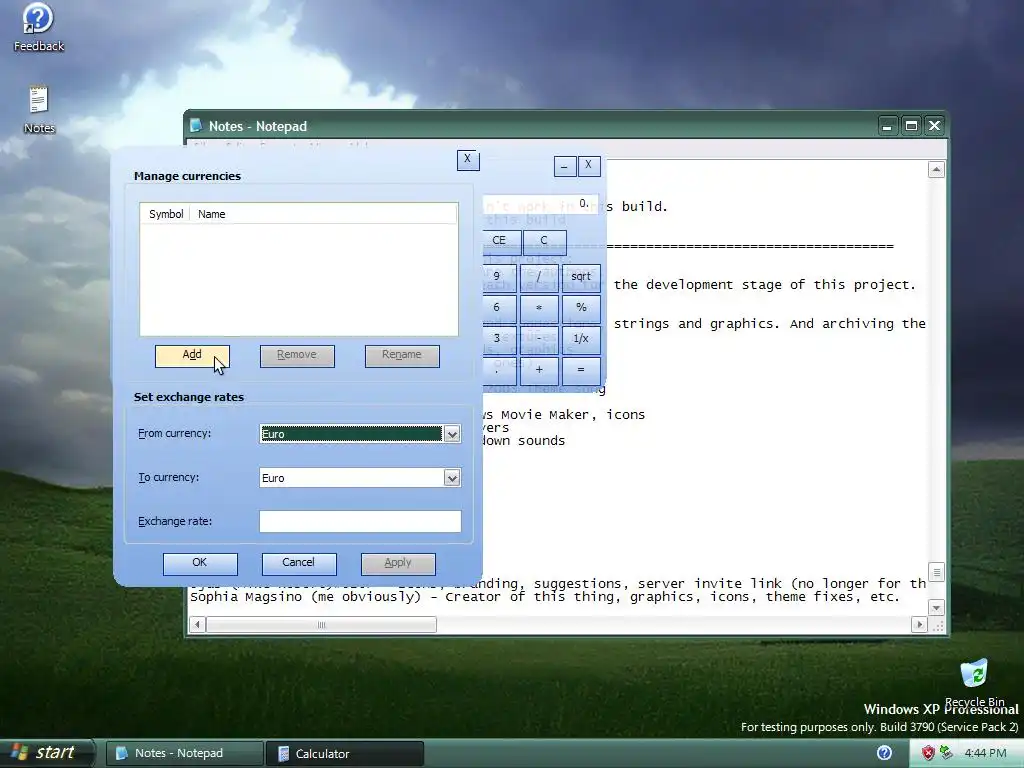Open the To currency dropdown
Image resolution: width=1024 pixels, height=768 pixels.
point(452,478)
